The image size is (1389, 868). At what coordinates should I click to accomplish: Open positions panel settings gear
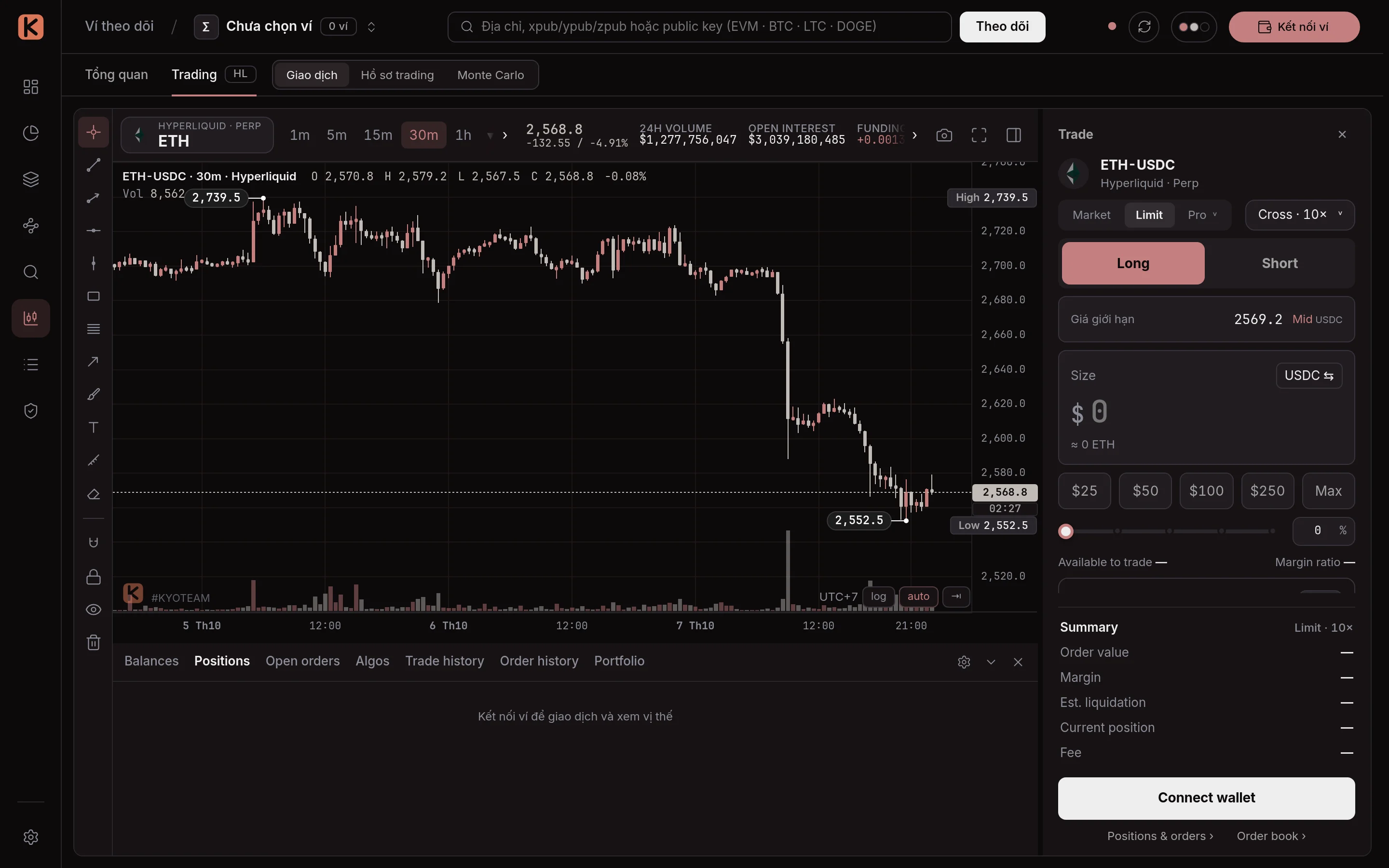pos(964,662)
